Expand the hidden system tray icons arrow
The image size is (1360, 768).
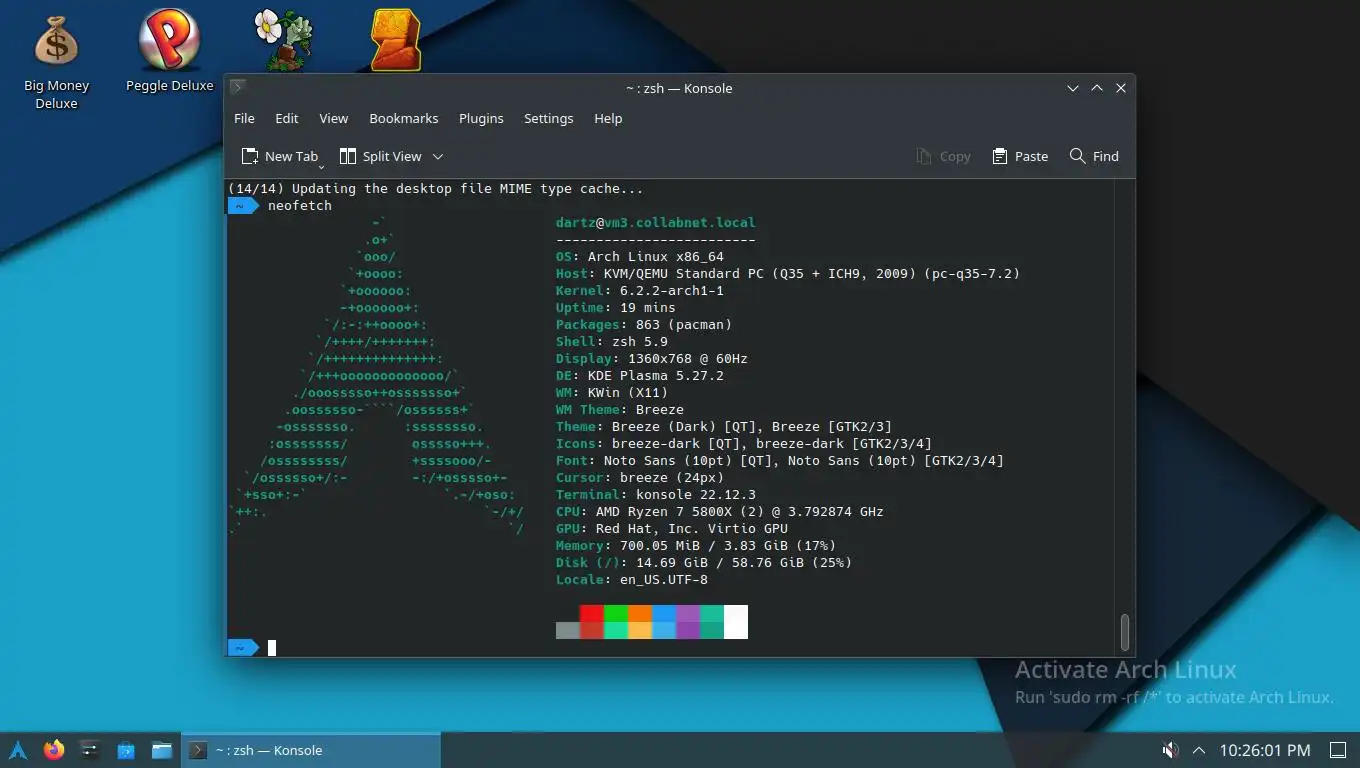click(1199, 750)
